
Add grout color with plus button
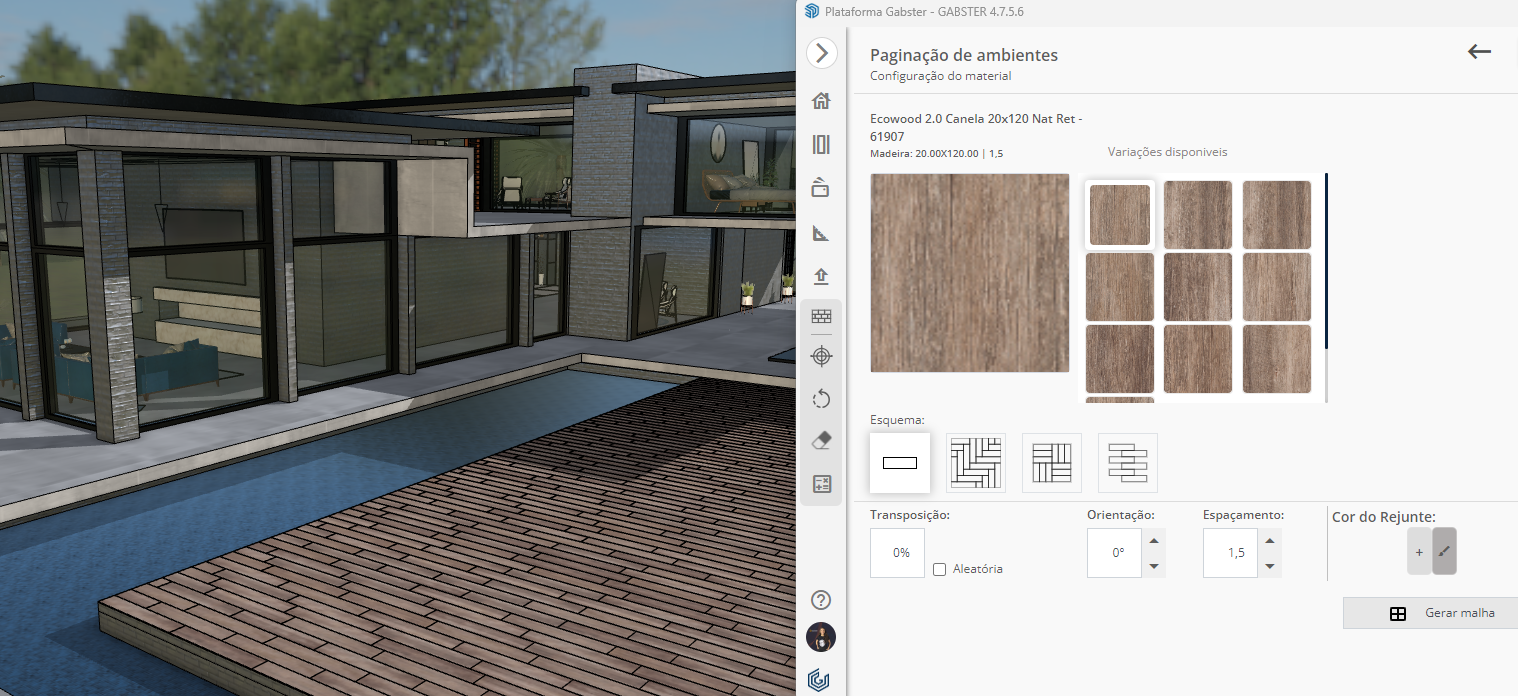point(1418,552)
